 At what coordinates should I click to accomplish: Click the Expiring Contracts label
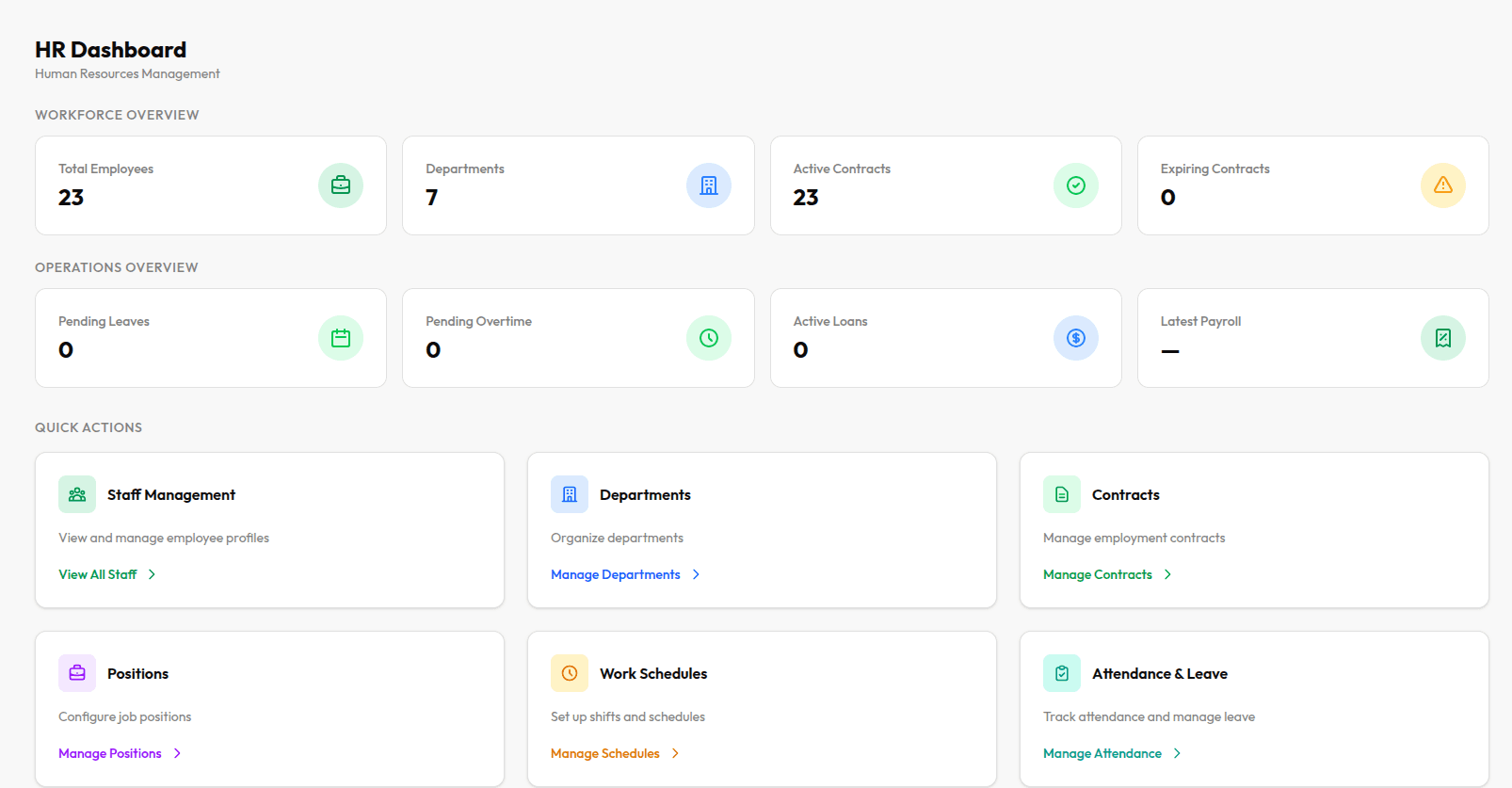click(x=1215, y=169)
